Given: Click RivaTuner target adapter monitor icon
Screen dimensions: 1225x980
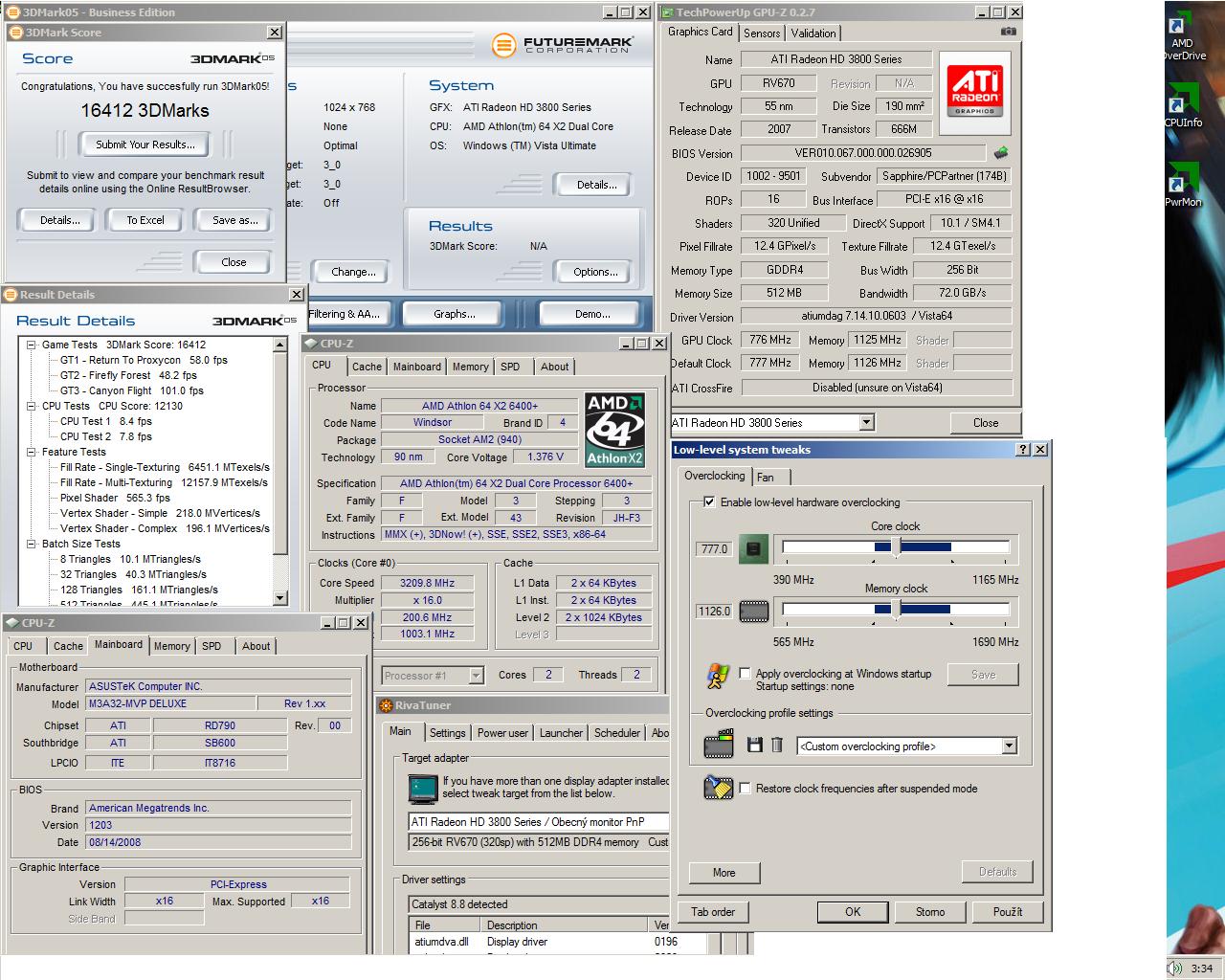Looking at the screenshot, I should [422, 788].
